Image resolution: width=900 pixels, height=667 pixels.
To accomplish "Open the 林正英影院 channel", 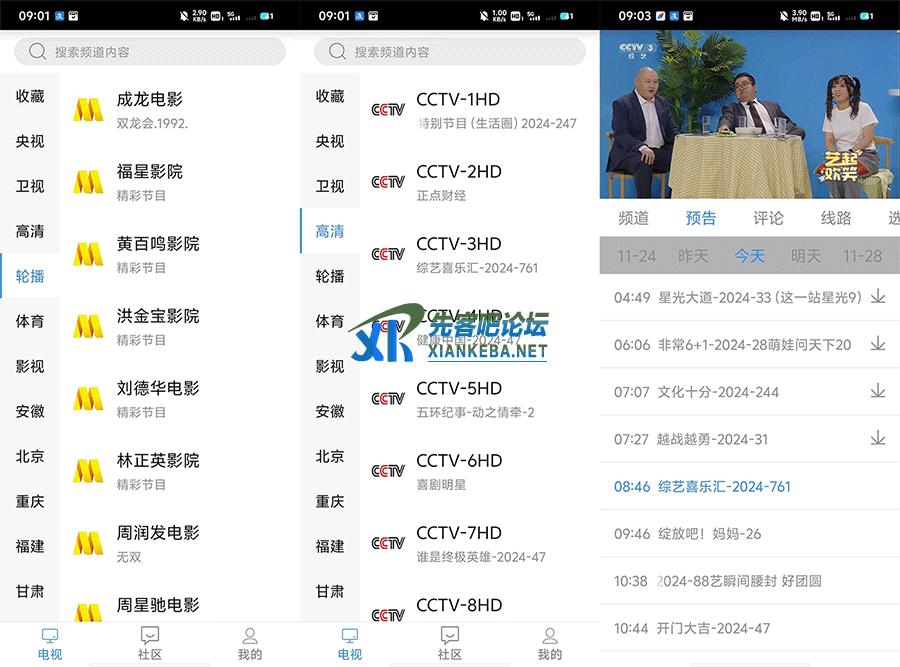I will [x=158, y=470].
